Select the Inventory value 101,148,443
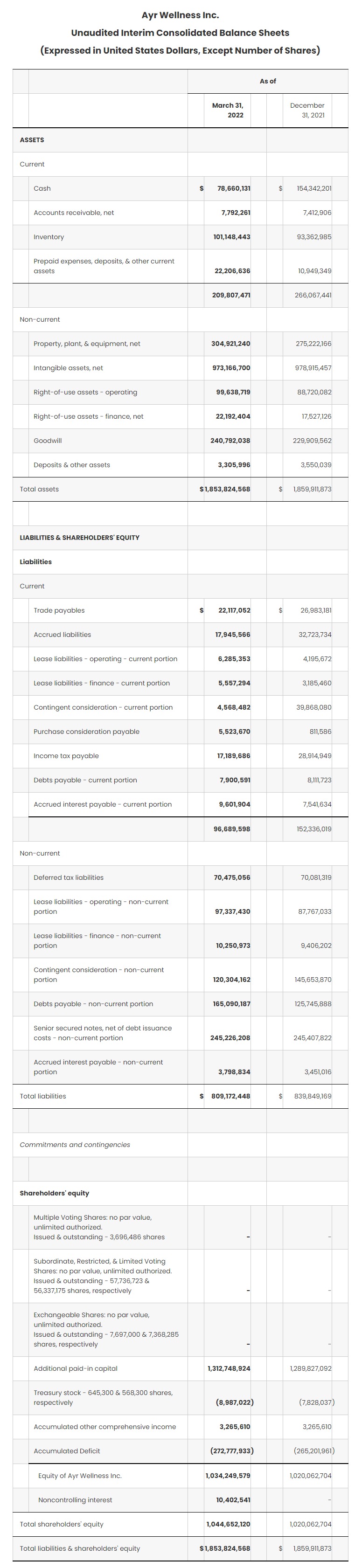This screenshot has width=355, height=1568. click(231, 237)
